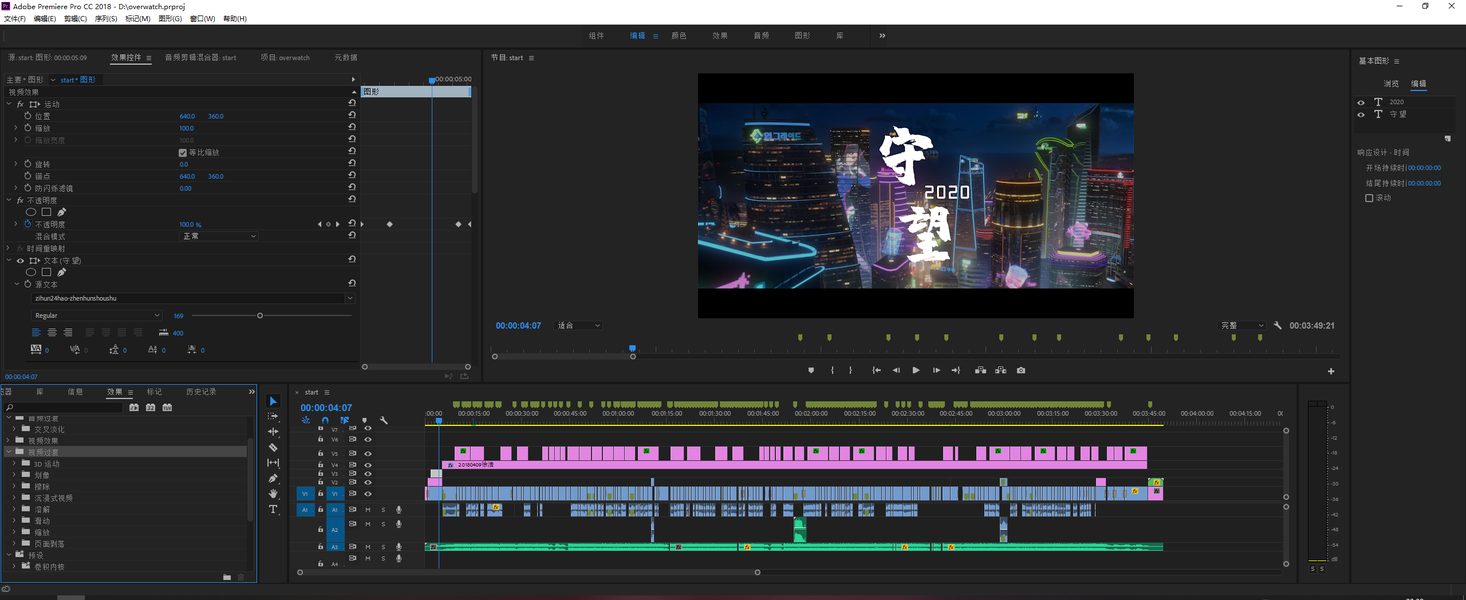Open the Regular font style dropdown
This screenshot has width=1466, height=600.
coord(97,316)
